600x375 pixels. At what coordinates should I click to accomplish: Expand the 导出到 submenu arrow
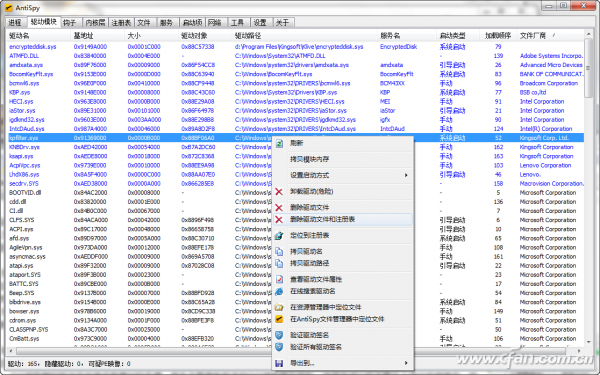point(406,363)
